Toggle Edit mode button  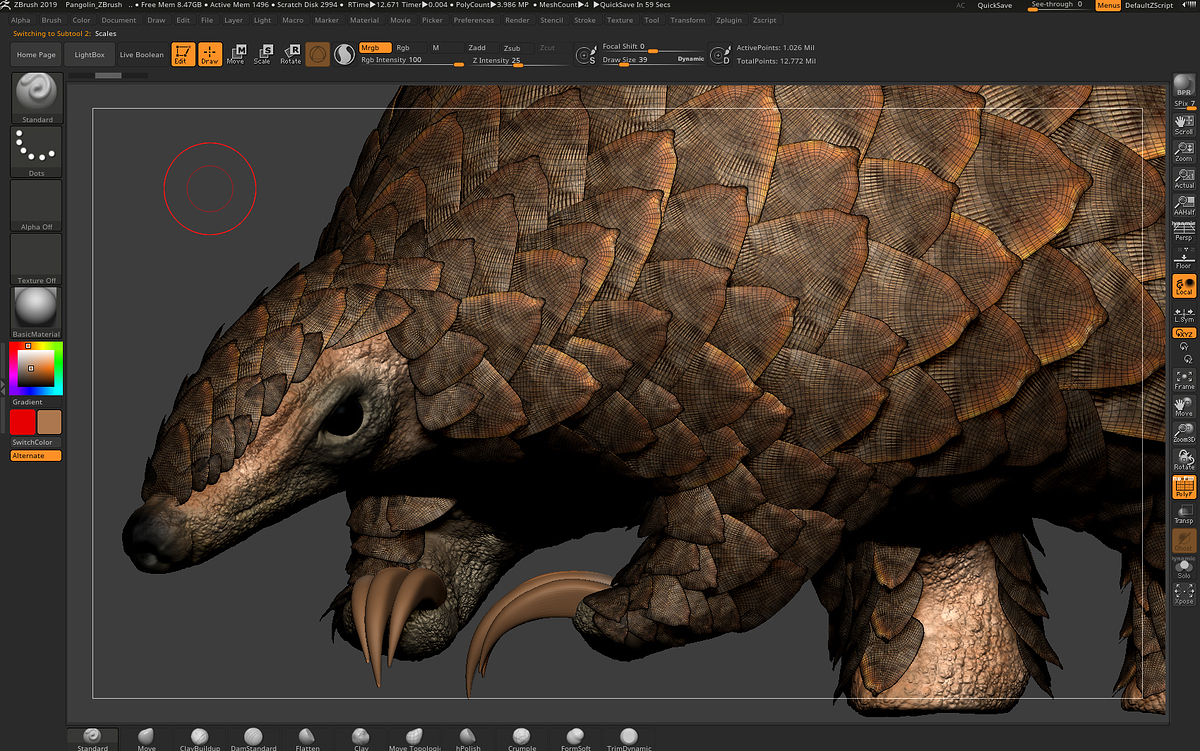tap(182, 54)
